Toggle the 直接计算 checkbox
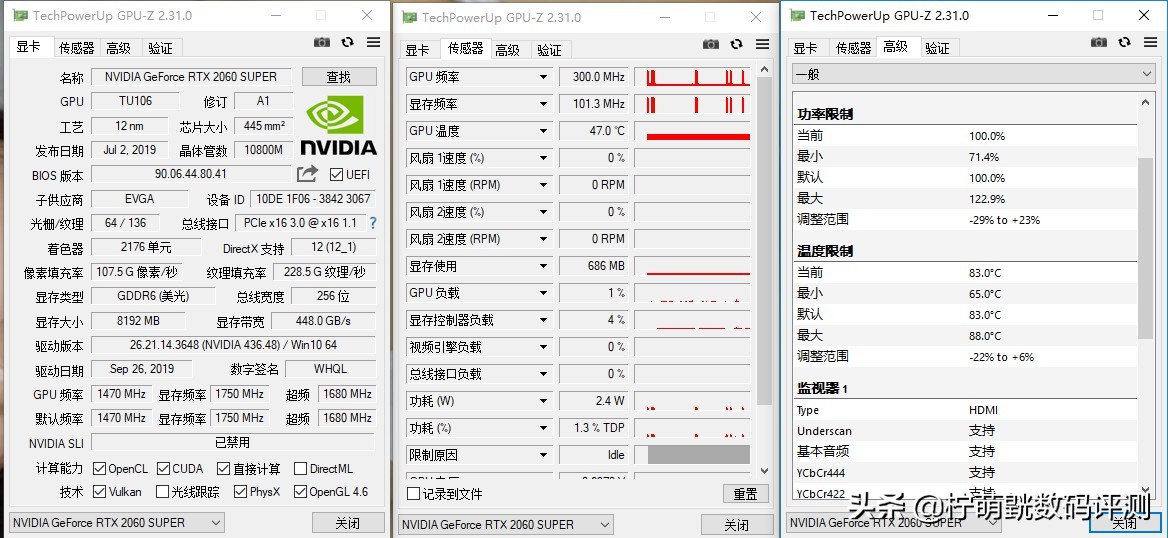The height and width of the screenshot is (538, 1168). point(223,469)
